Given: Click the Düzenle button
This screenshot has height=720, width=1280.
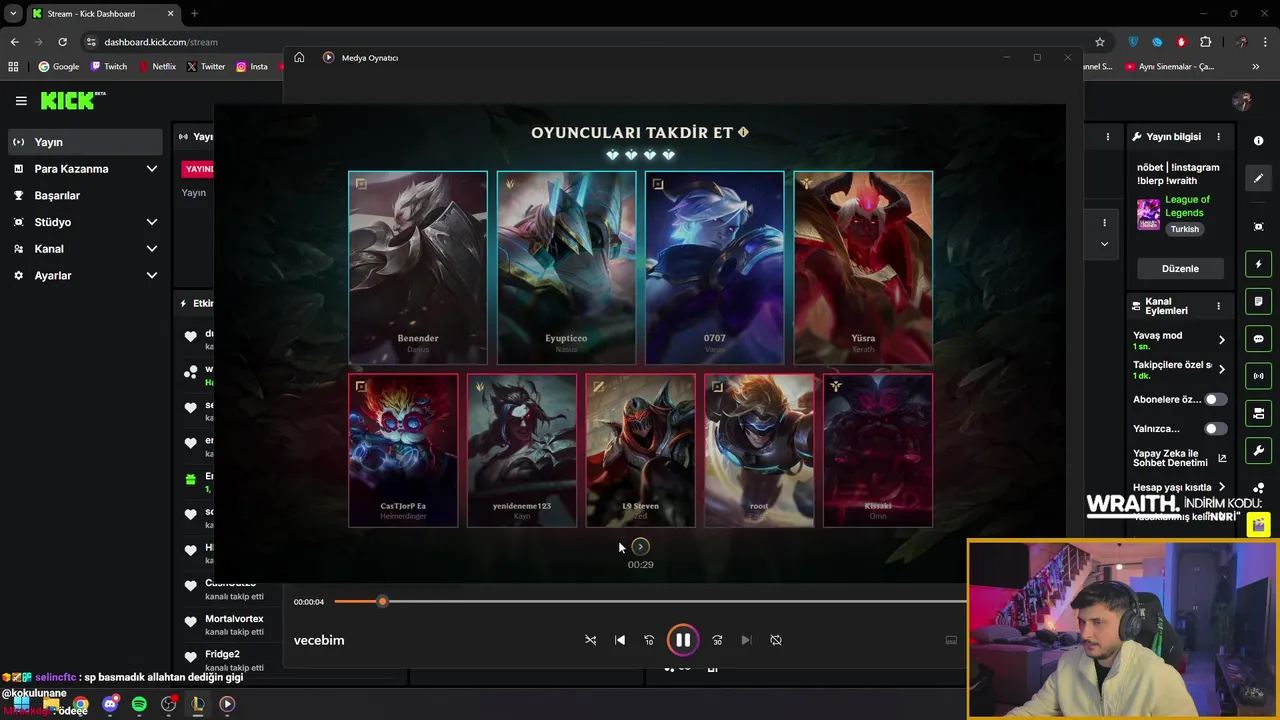Looking at the screenshot, I should [1180, 269].
